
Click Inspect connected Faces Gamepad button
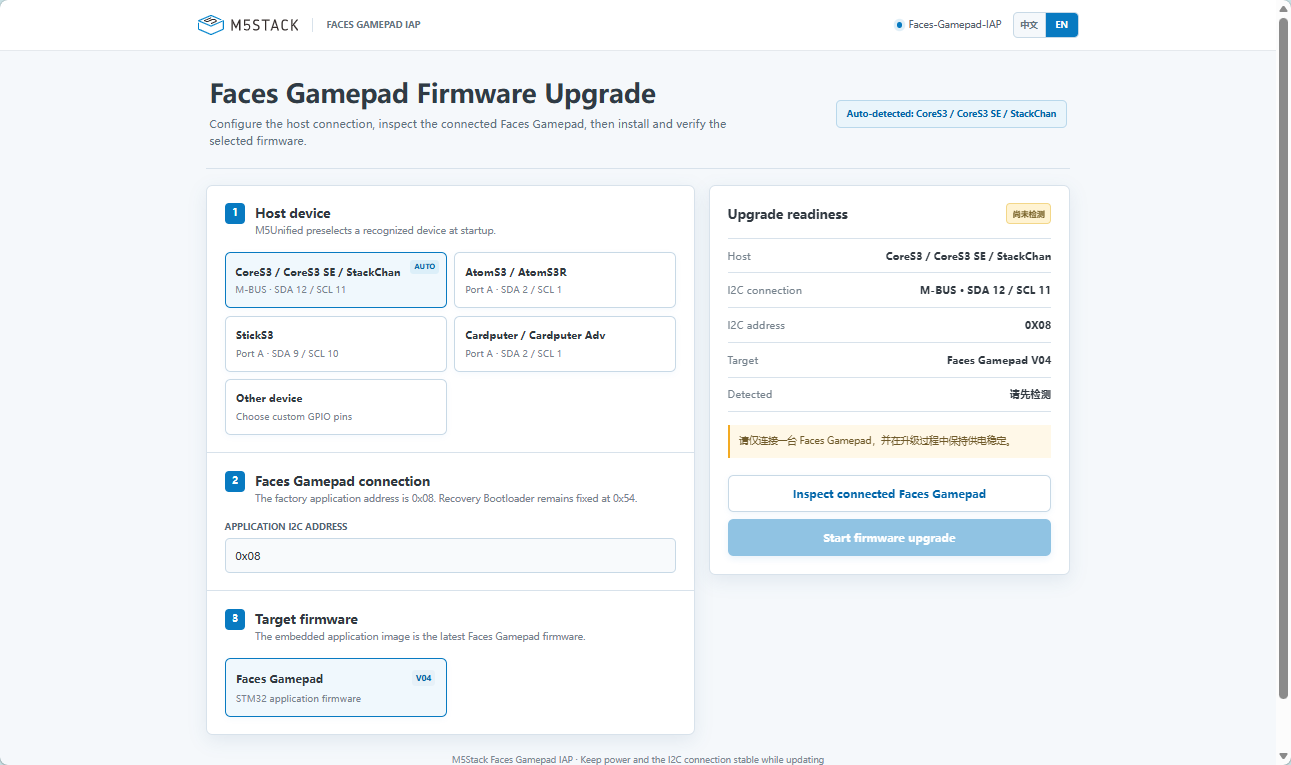point(889,494)
